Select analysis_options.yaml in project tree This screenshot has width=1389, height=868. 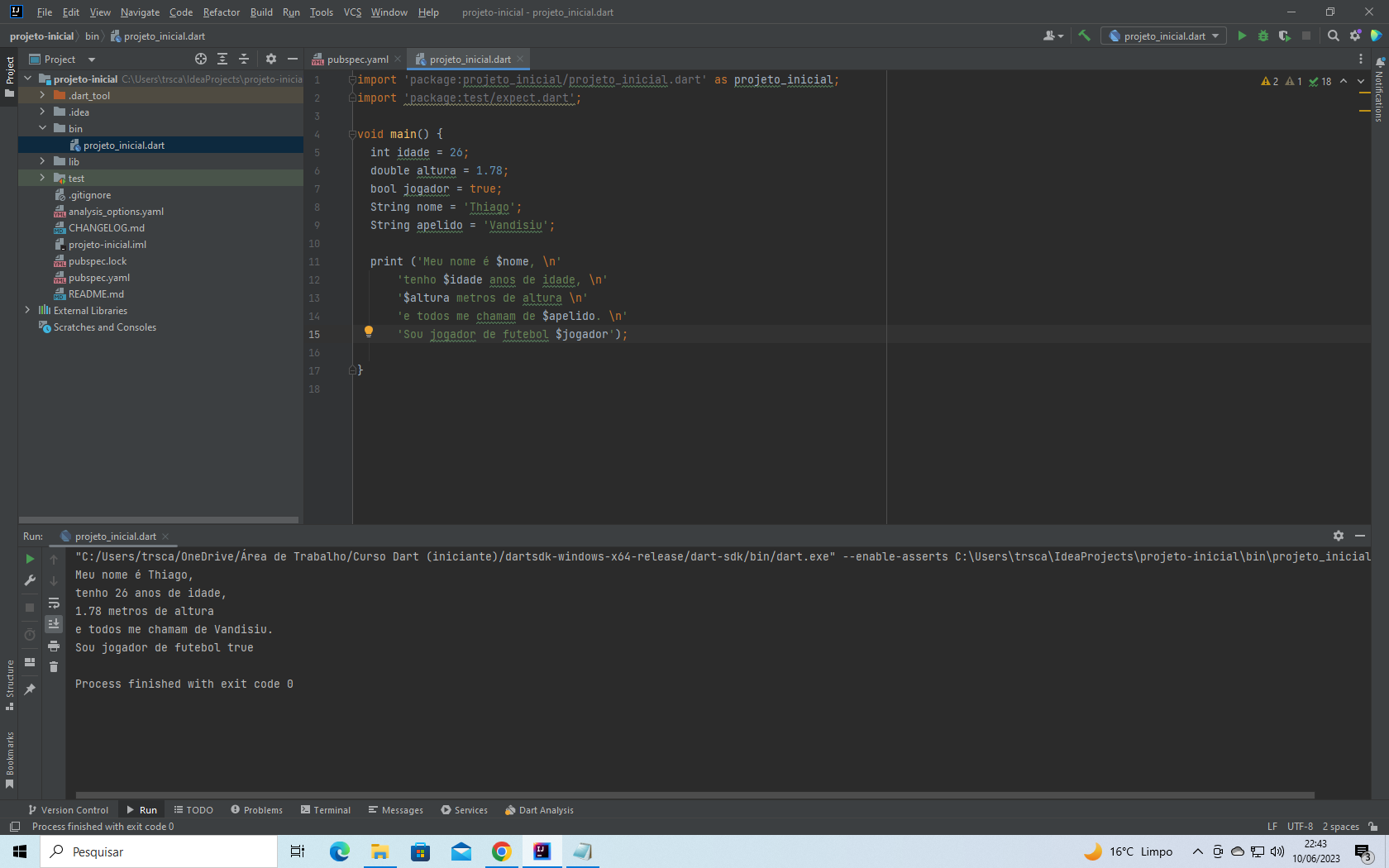[116, 212]
